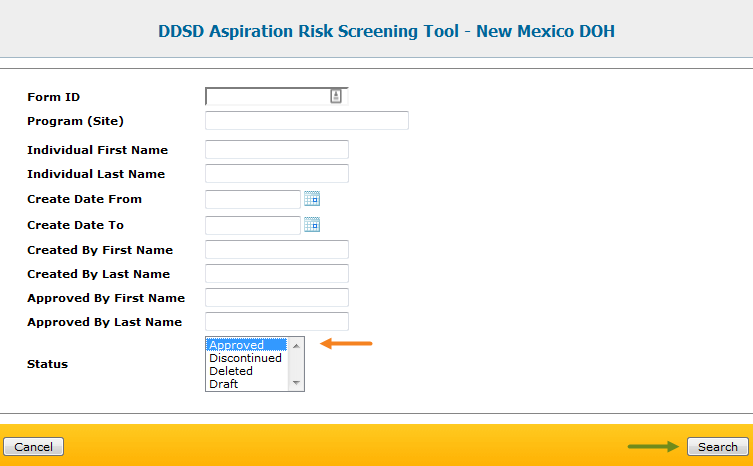
Task: Select Deleted in the Status list
Action: (x=247, y=370)
